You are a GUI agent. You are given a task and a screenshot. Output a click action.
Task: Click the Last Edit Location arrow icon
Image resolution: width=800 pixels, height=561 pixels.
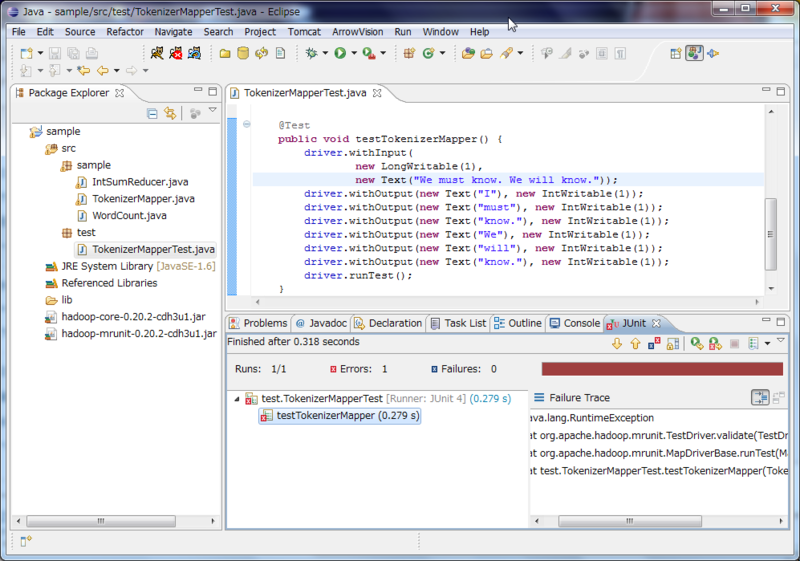click(x=84, y=70)
